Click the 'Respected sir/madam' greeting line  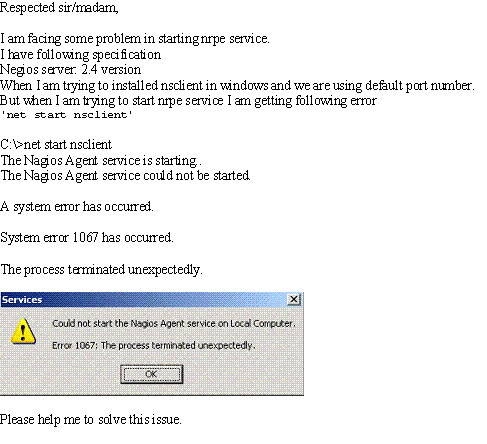pos(59,8)
